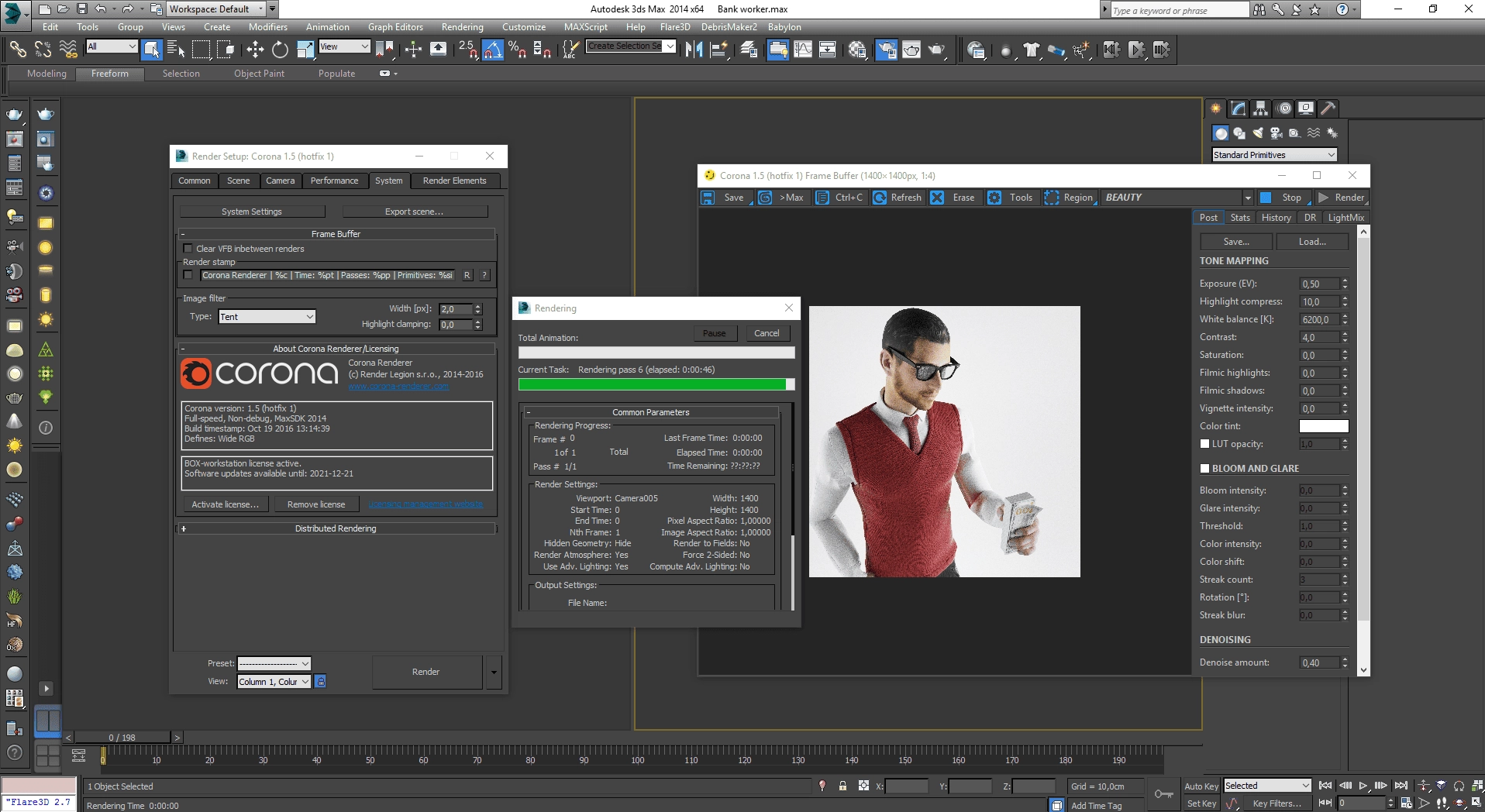
Task: Open the LightMix tab in Frame Buffer
Action: pyautogui.click(x=1345, y=218)
